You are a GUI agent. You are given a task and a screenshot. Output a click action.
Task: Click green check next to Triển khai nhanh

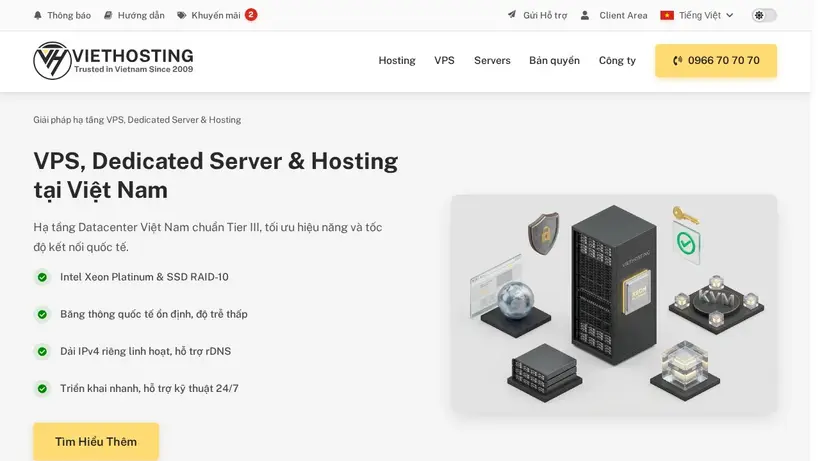pos(42,388)
